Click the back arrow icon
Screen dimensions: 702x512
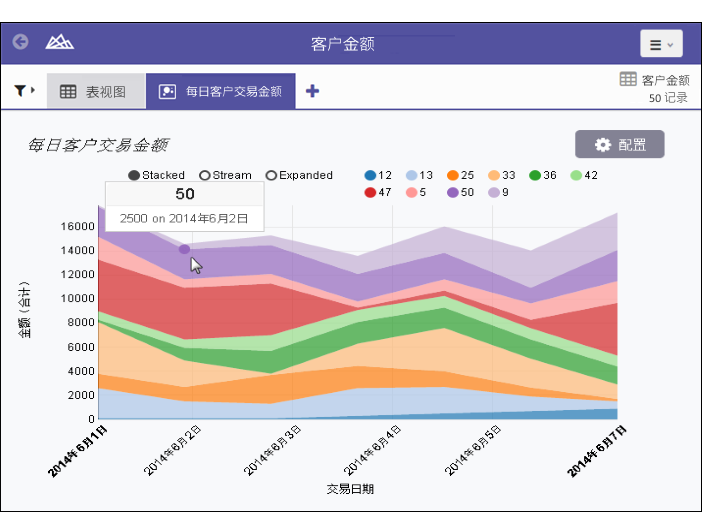[x=20, y=43]
